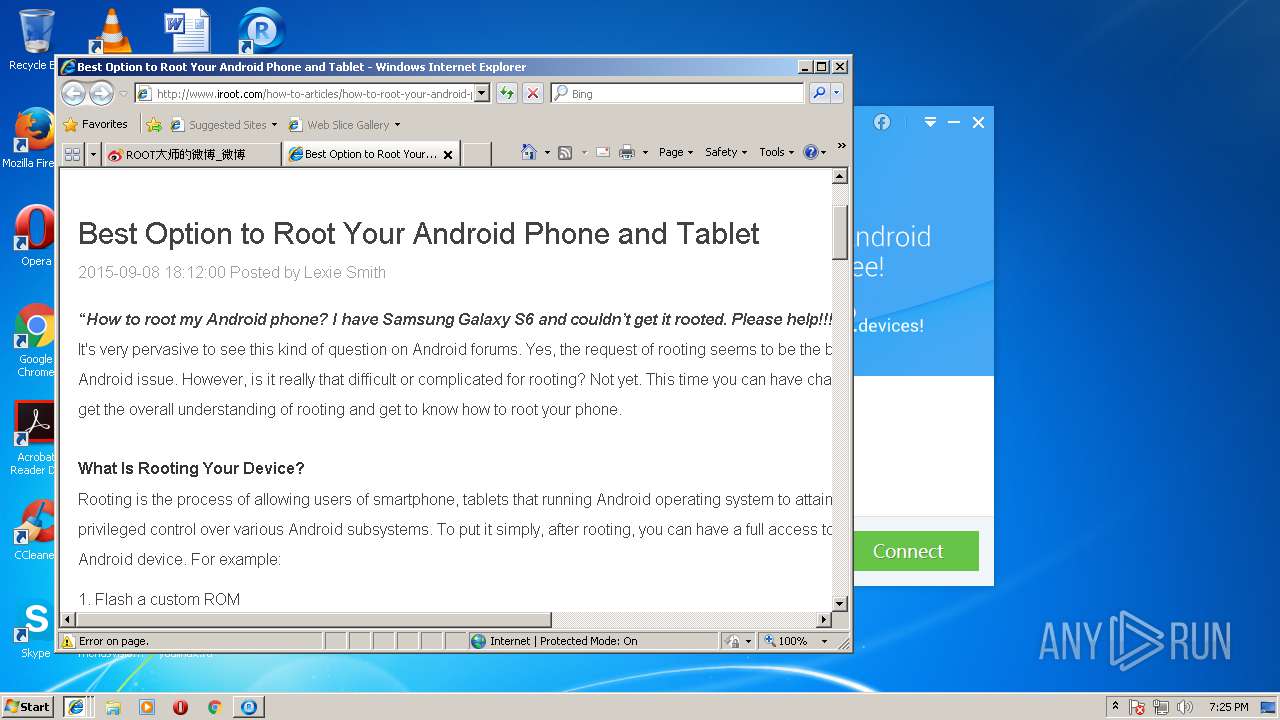
Task: Open the Word document desktop icon
Action: (187, 30)
